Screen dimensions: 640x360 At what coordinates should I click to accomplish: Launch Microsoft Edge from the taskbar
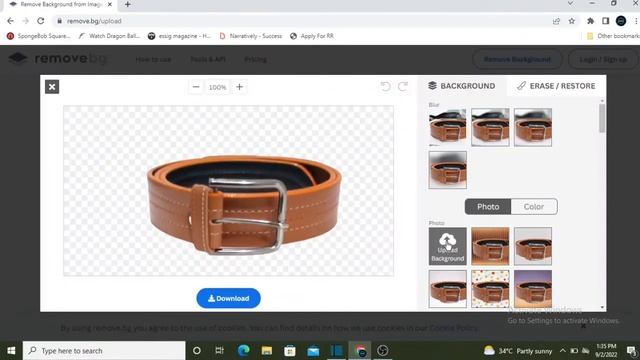point(243,351)
